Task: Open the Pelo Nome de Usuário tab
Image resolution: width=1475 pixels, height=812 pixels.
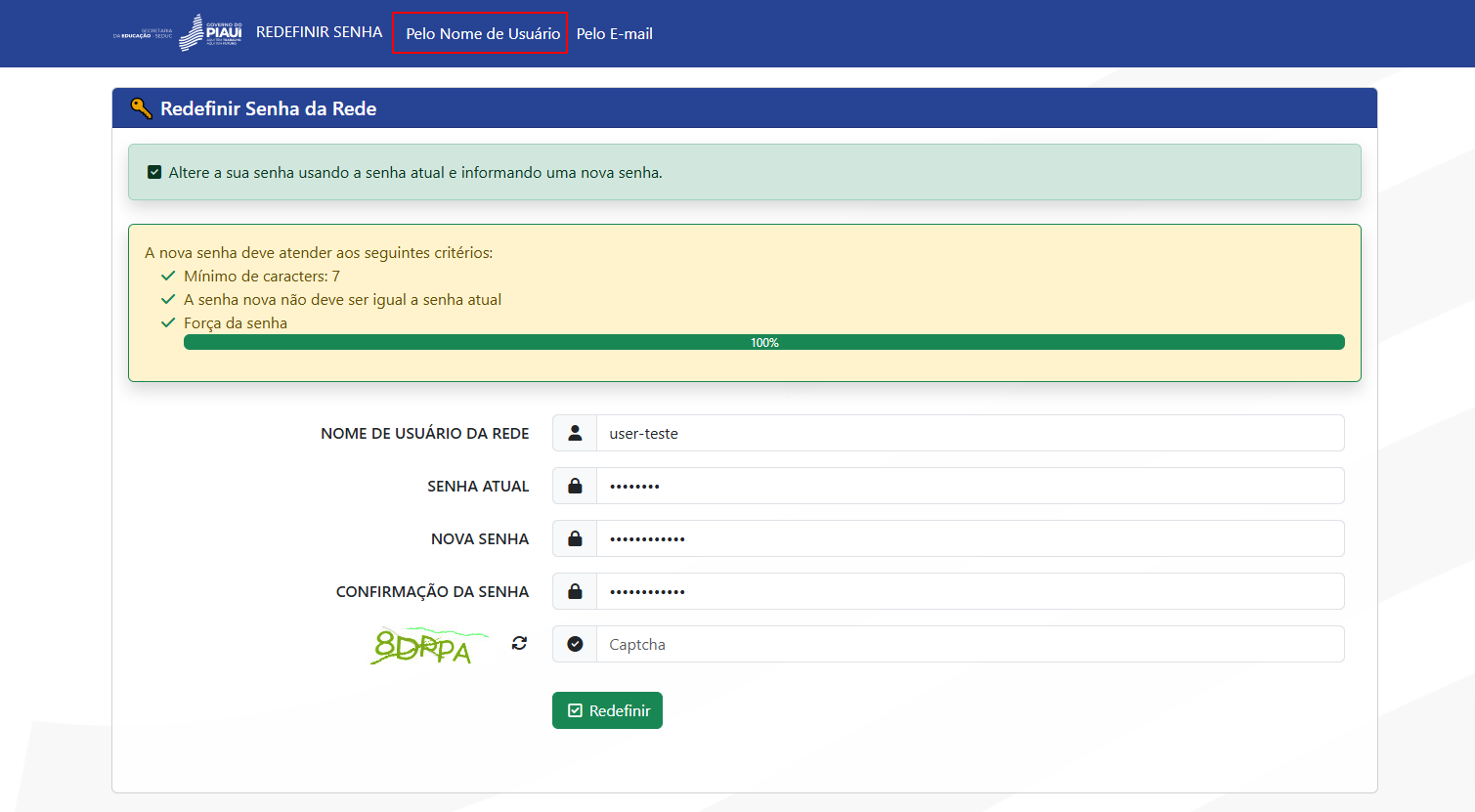Action: click(482, 33)
